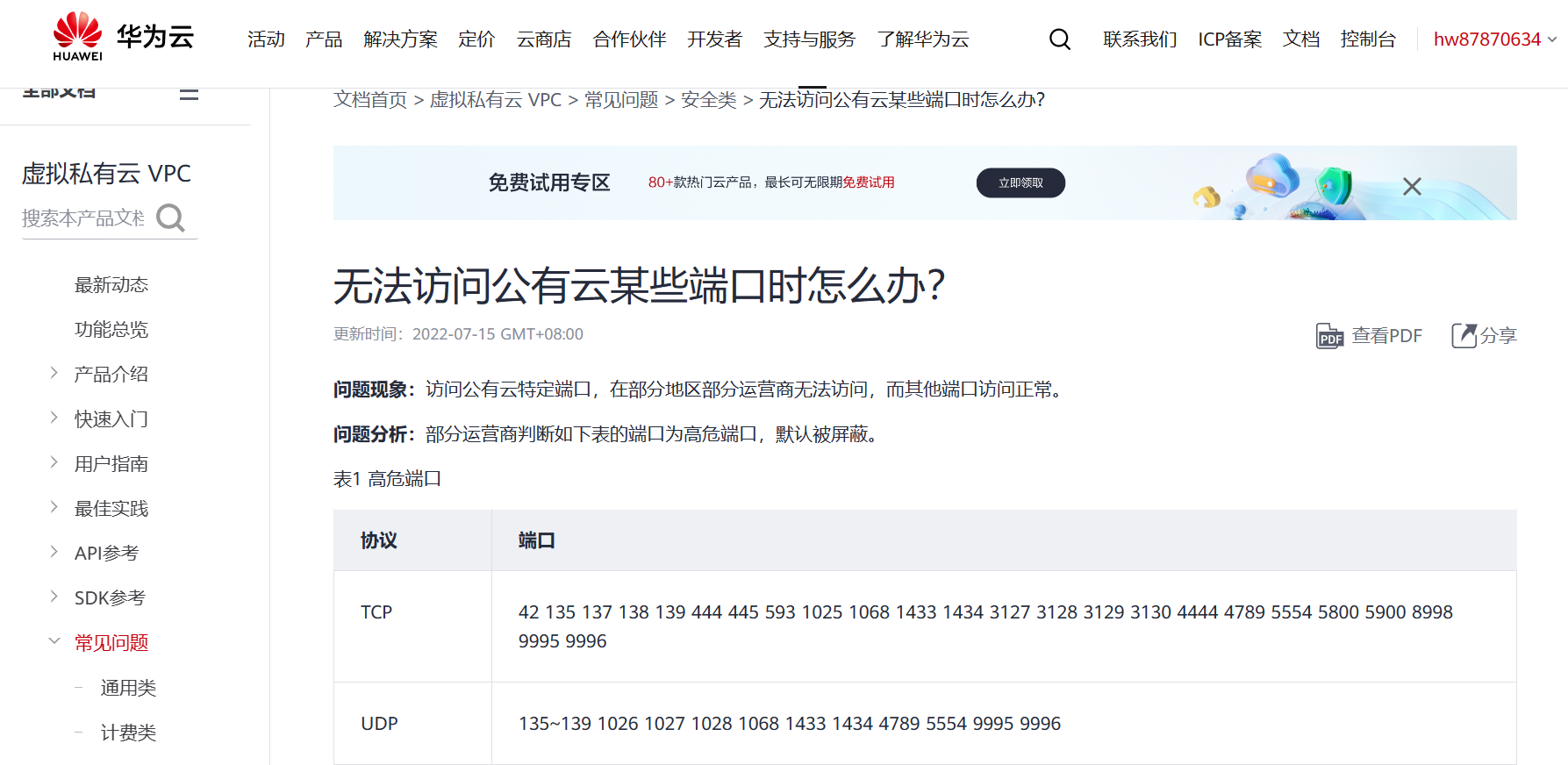Click the ICP备案 link

point(1230,39)
